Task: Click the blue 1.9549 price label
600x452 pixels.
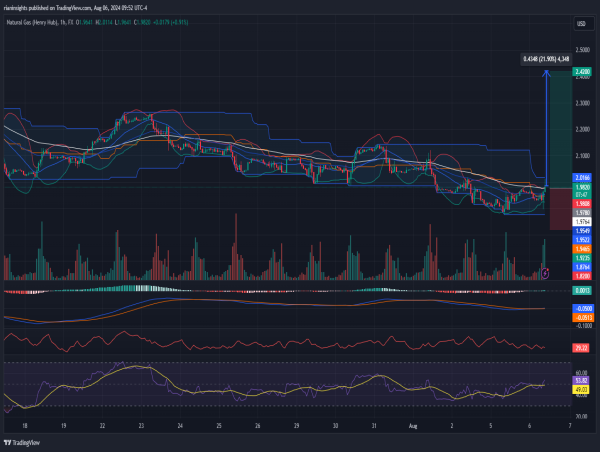Action: tap(582, 231)
